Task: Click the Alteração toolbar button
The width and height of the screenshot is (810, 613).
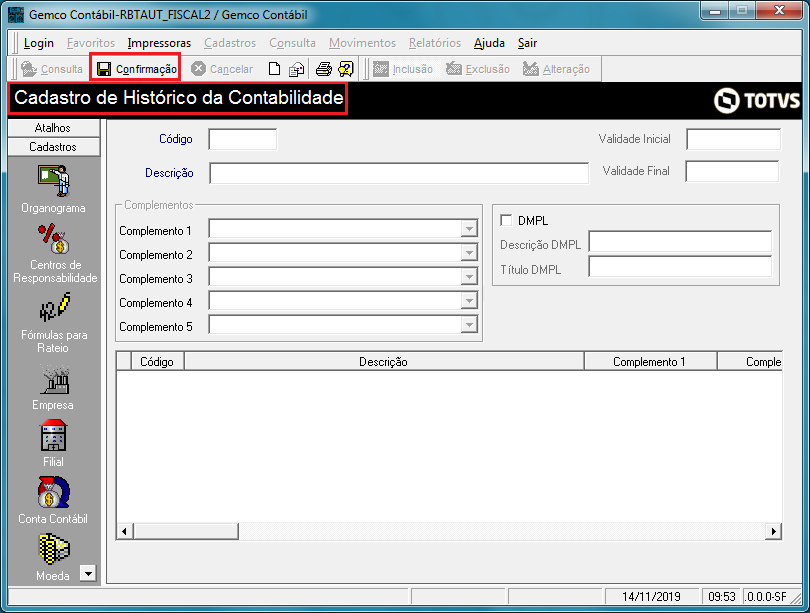Action: point(556,69)
